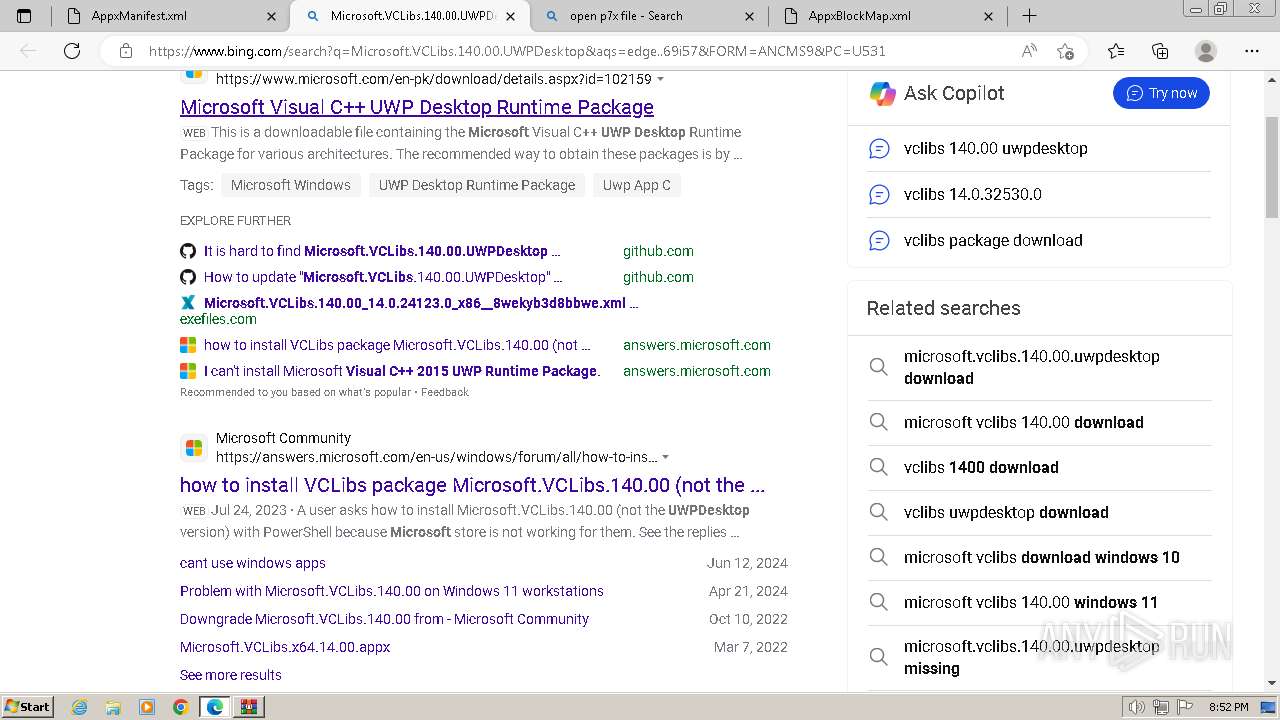Ask Copilot 'vclibs package download'
The height and width of the screenshot is (720, 1280).
1039,240
